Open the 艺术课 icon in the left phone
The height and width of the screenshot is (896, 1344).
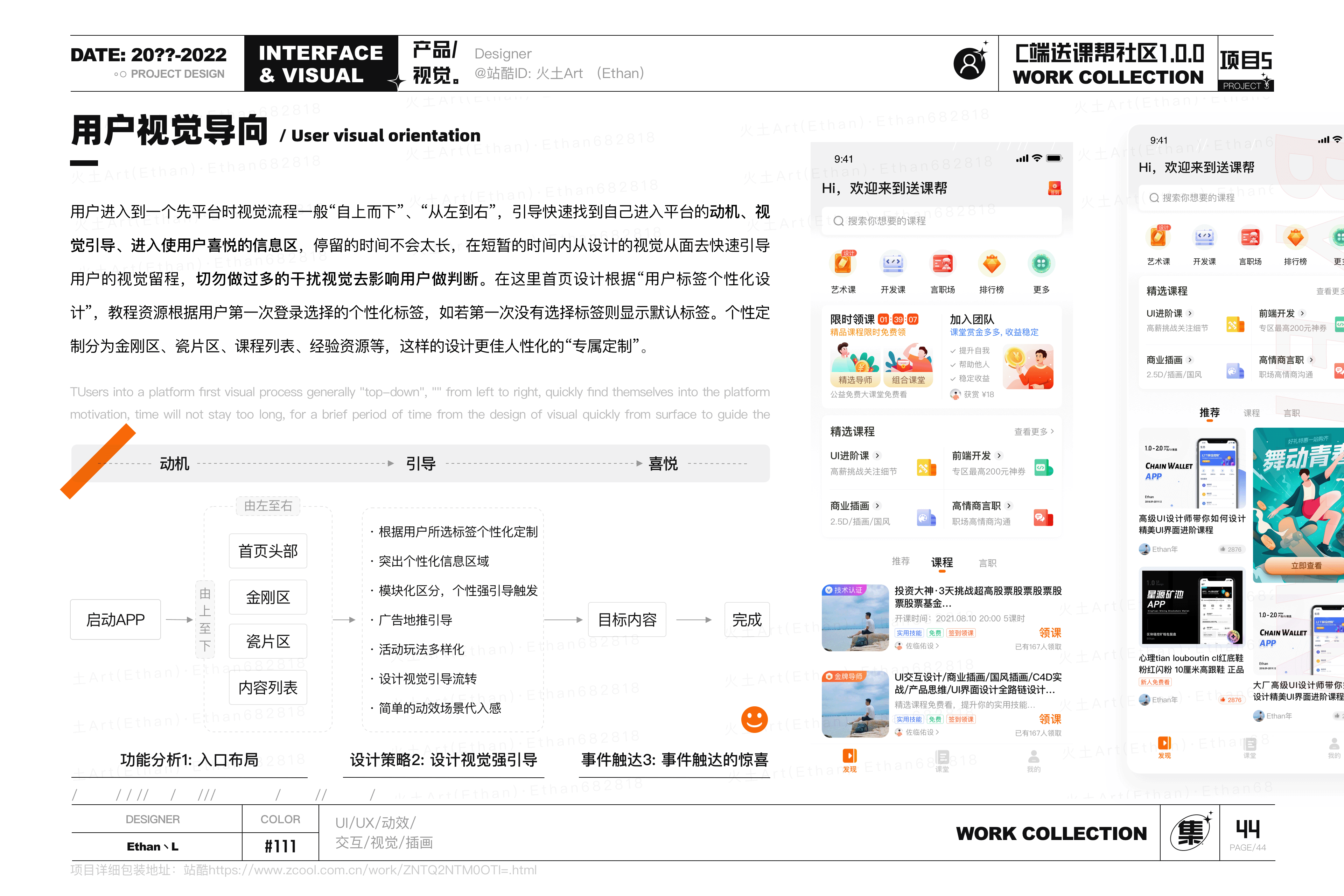pos(843,264)
